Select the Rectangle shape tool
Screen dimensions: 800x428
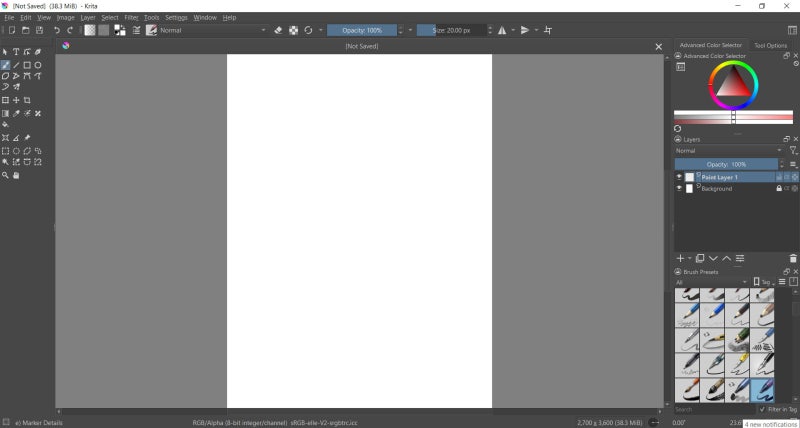27,65
